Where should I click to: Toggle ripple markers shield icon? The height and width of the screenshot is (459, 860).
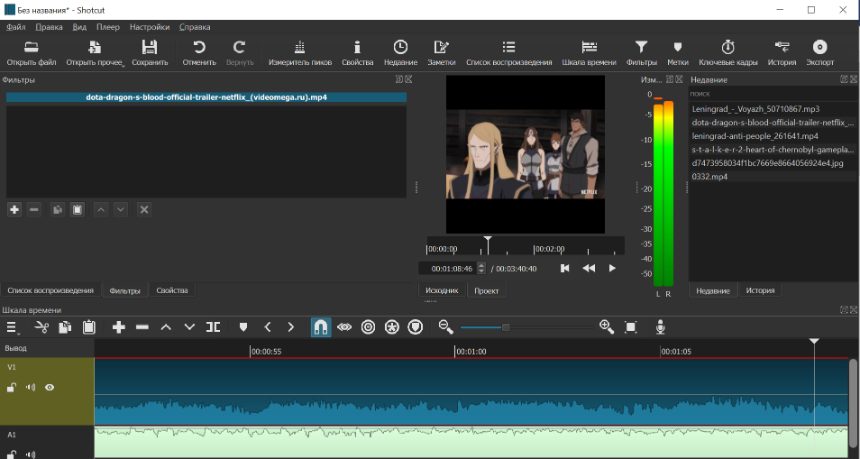pyautogui.click(x=415, y=327)
